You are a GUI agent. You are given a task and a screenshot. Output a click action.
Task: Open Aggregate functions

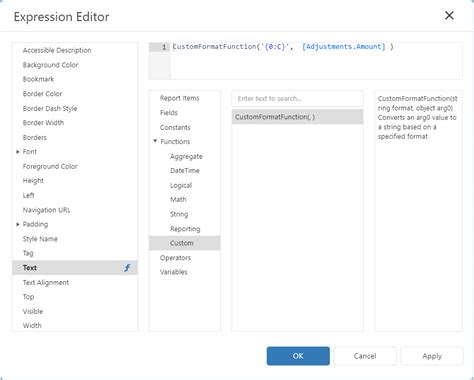[185, 156]
